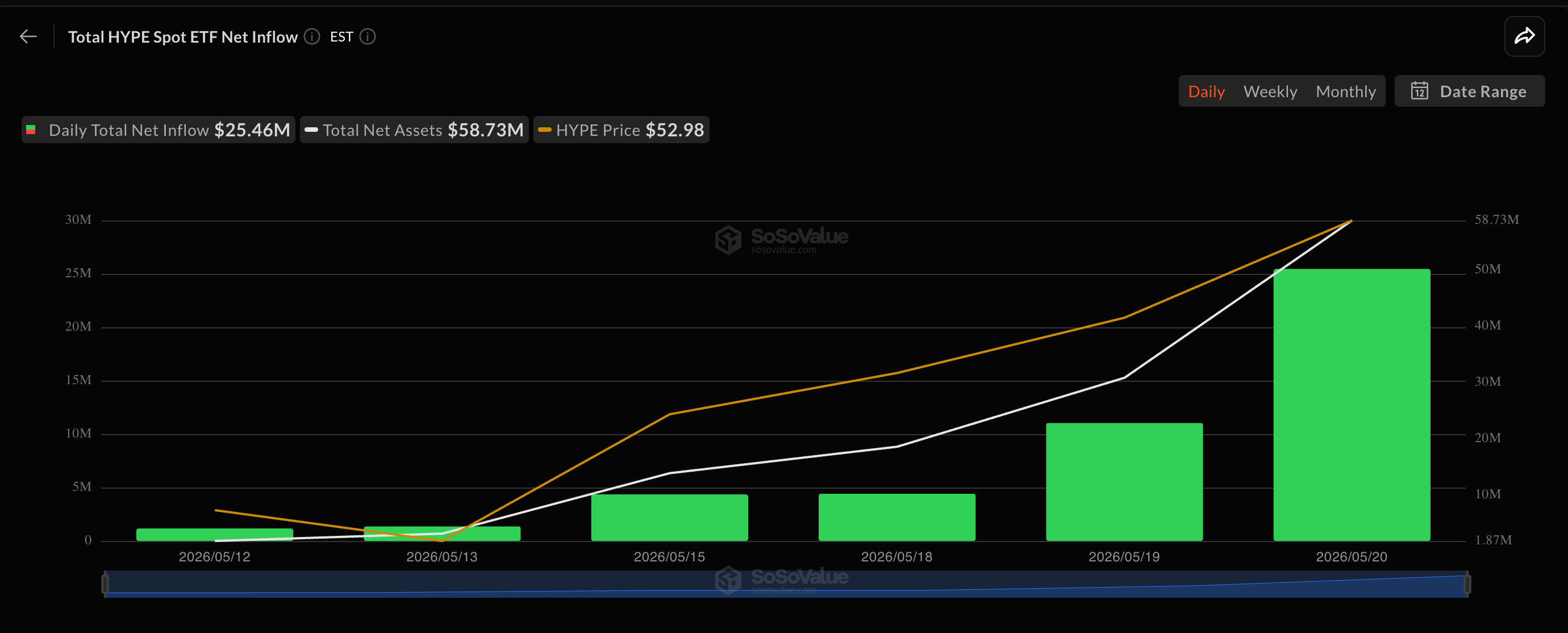Grab the left handle of range slider
1568x633 pixels.
pos(105,584)
